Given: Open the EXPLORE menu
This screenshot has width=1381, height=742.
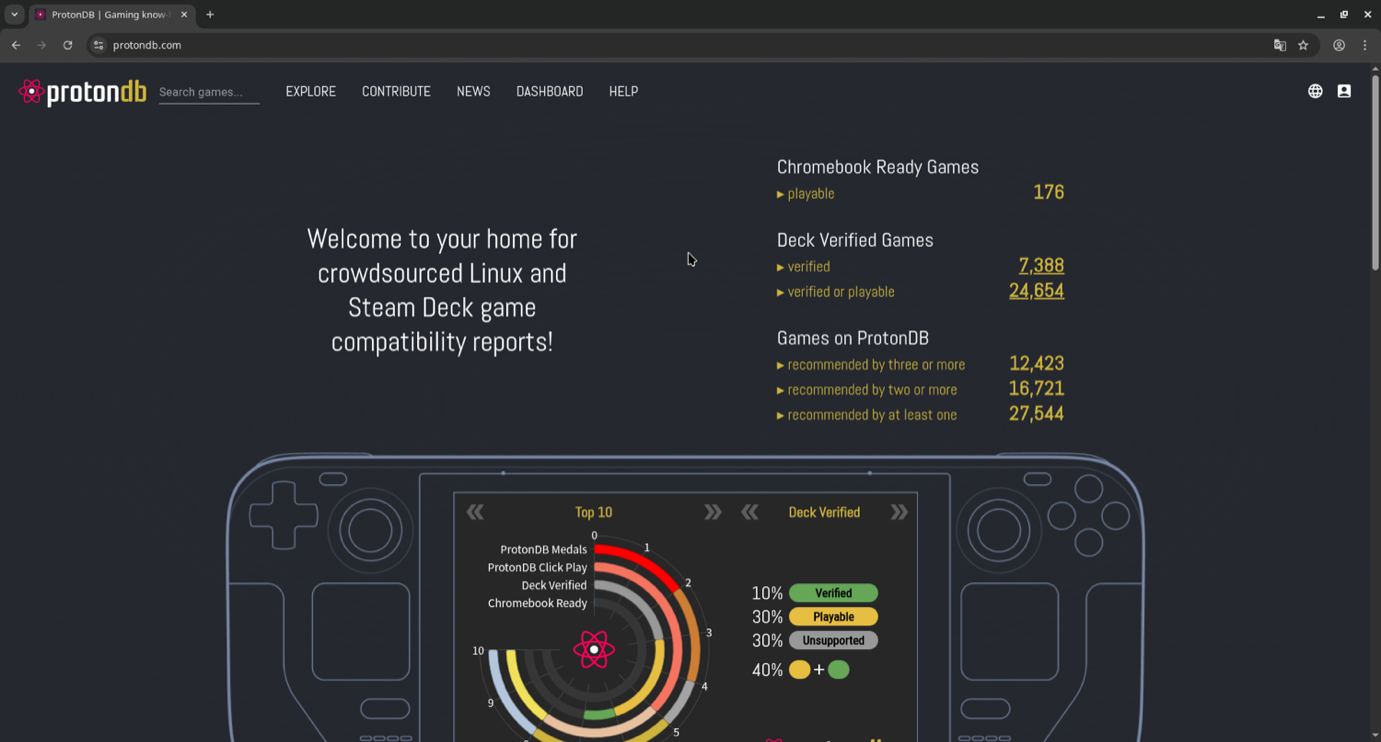Looking at the screenshot, I should tap(311, 91).
